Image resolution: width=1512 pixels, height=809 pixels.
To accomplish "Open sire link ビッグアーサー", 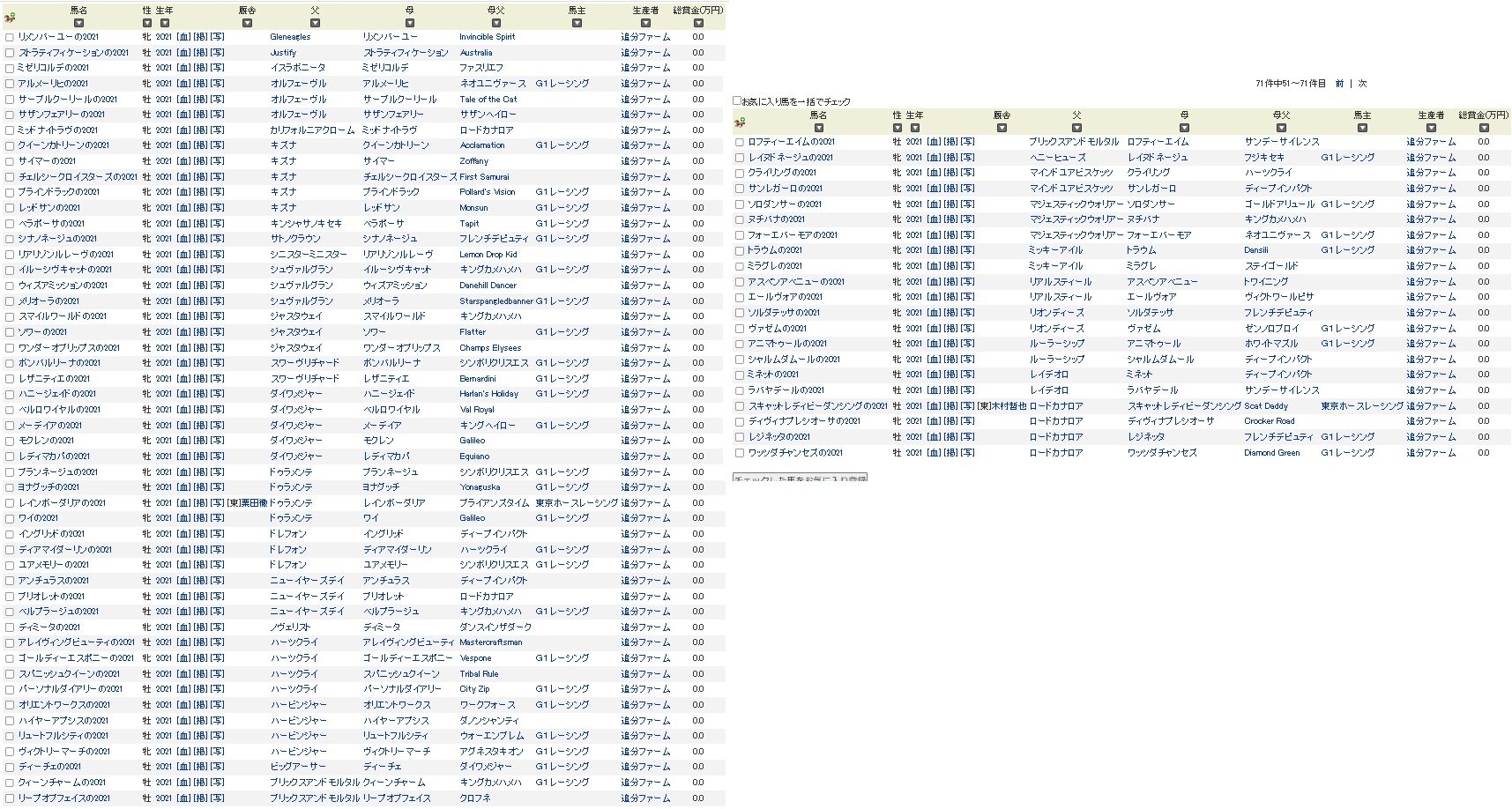I will [298, 767].
